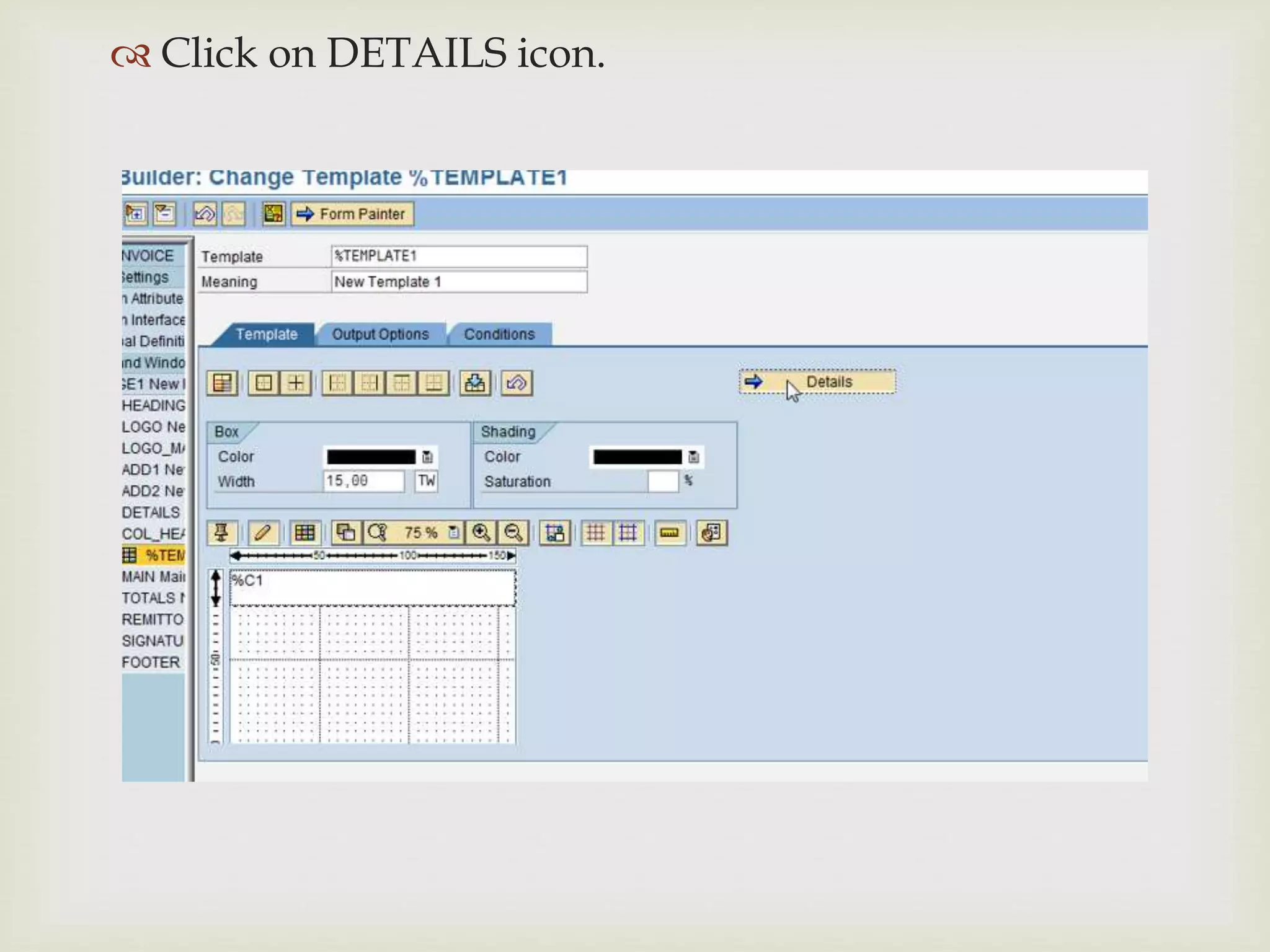This screenshot has width=1270, height=952.
Task: Click the zoom in magnifier icon
Action: click(x=481, y=532)
